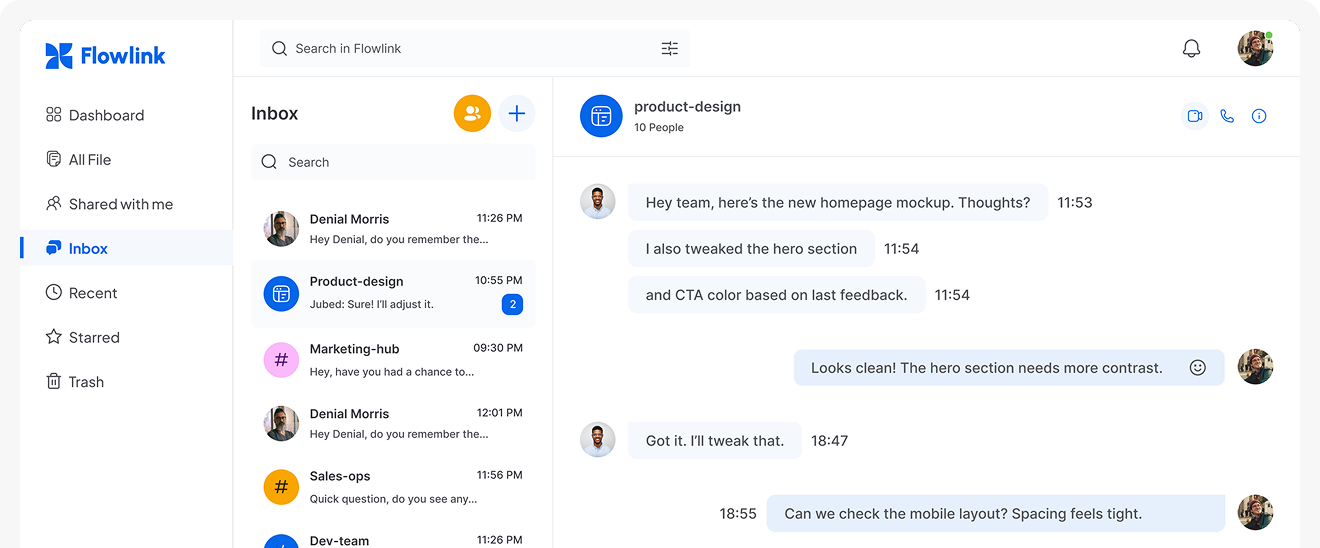This screenshot has width=1320, height=548.
Task: Click message 'I also tweaked the hero section'
Action: point(751,249)
